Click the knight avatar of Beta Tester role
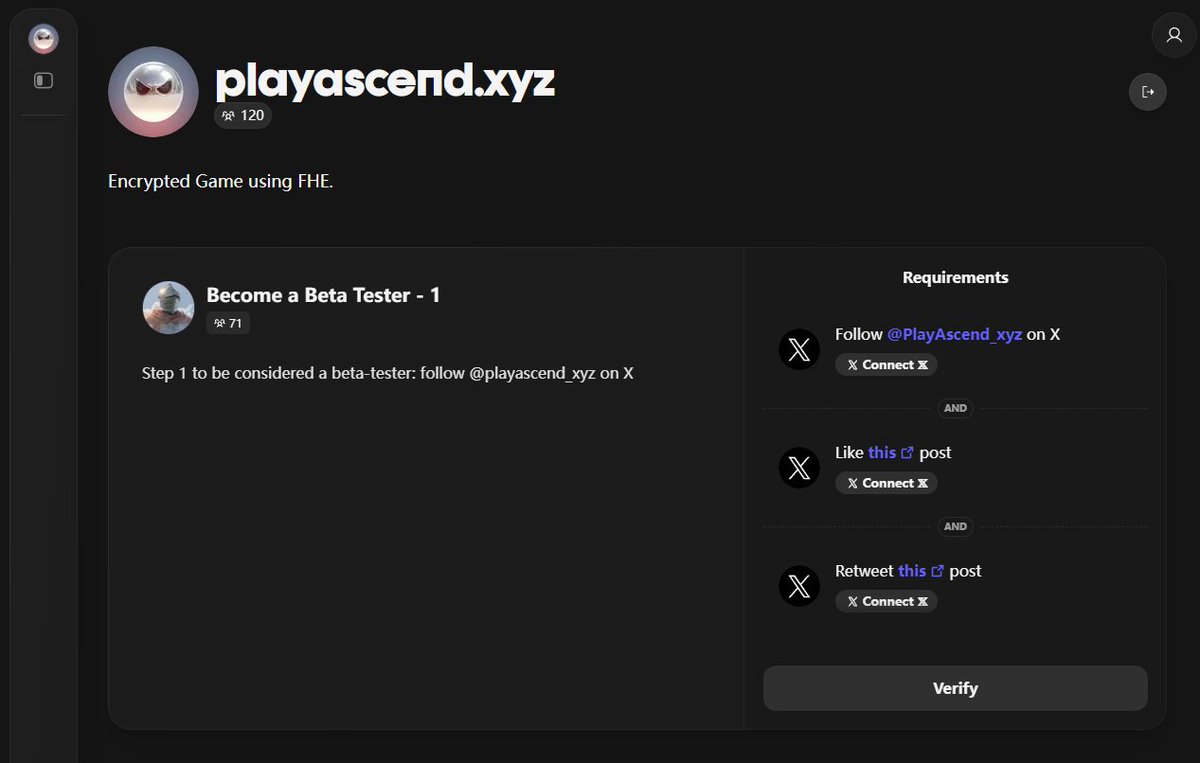Image resolution: width=1200 pixels, height=763 pixels. coord(168,307)
